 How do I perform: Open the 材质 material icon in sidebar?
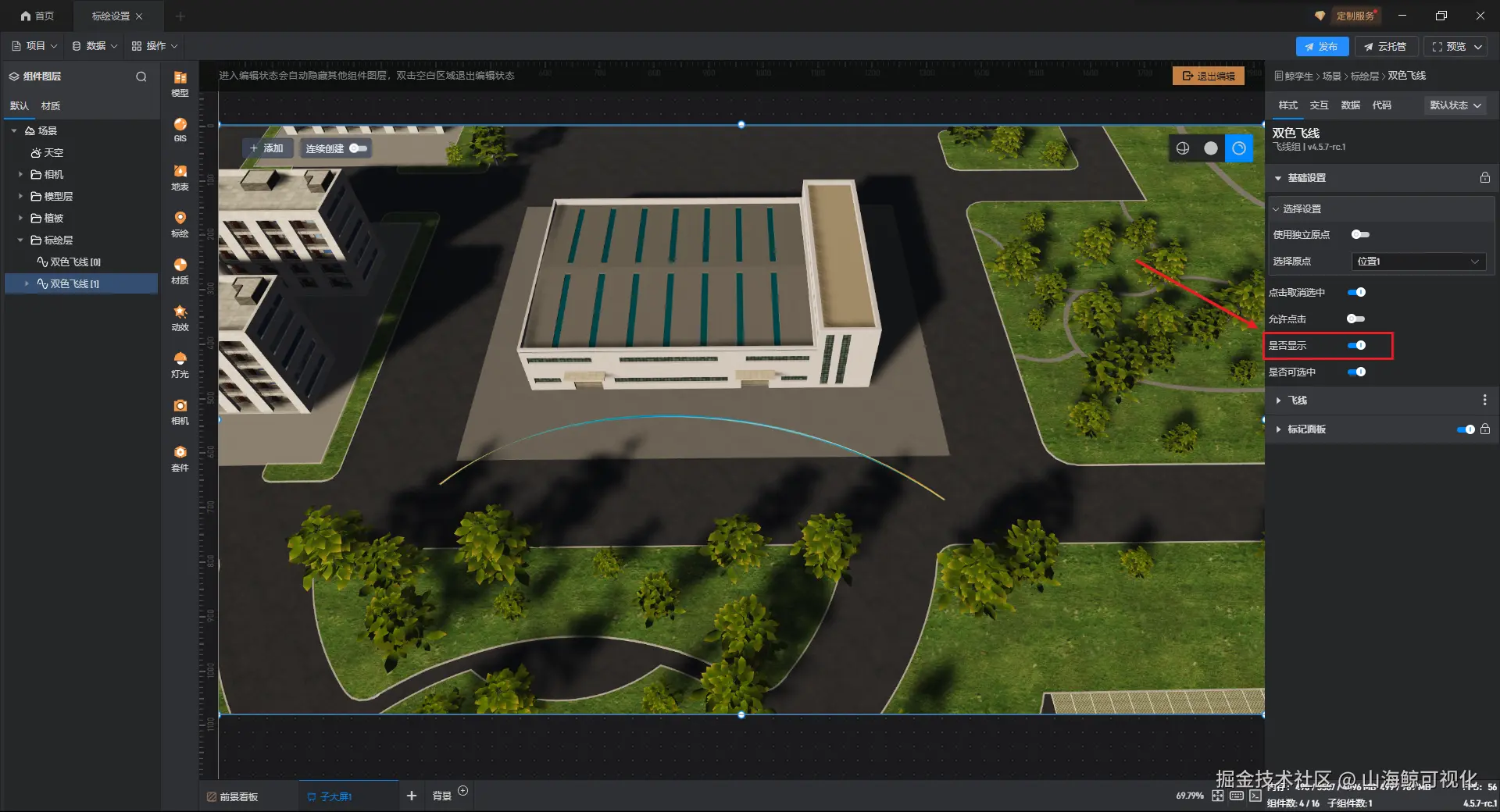click(x=180, y=271)
